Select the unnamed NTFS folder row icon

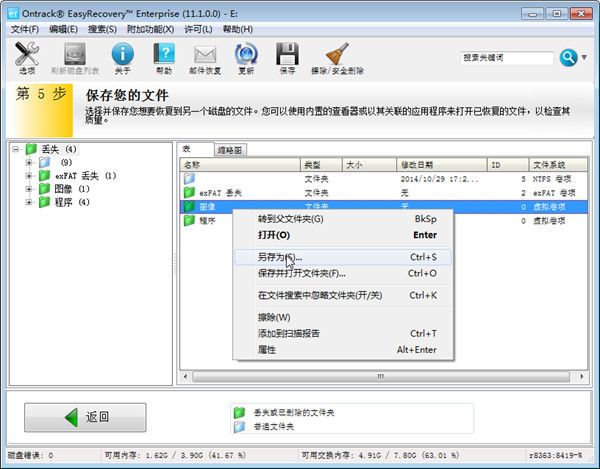pos(189,179)
